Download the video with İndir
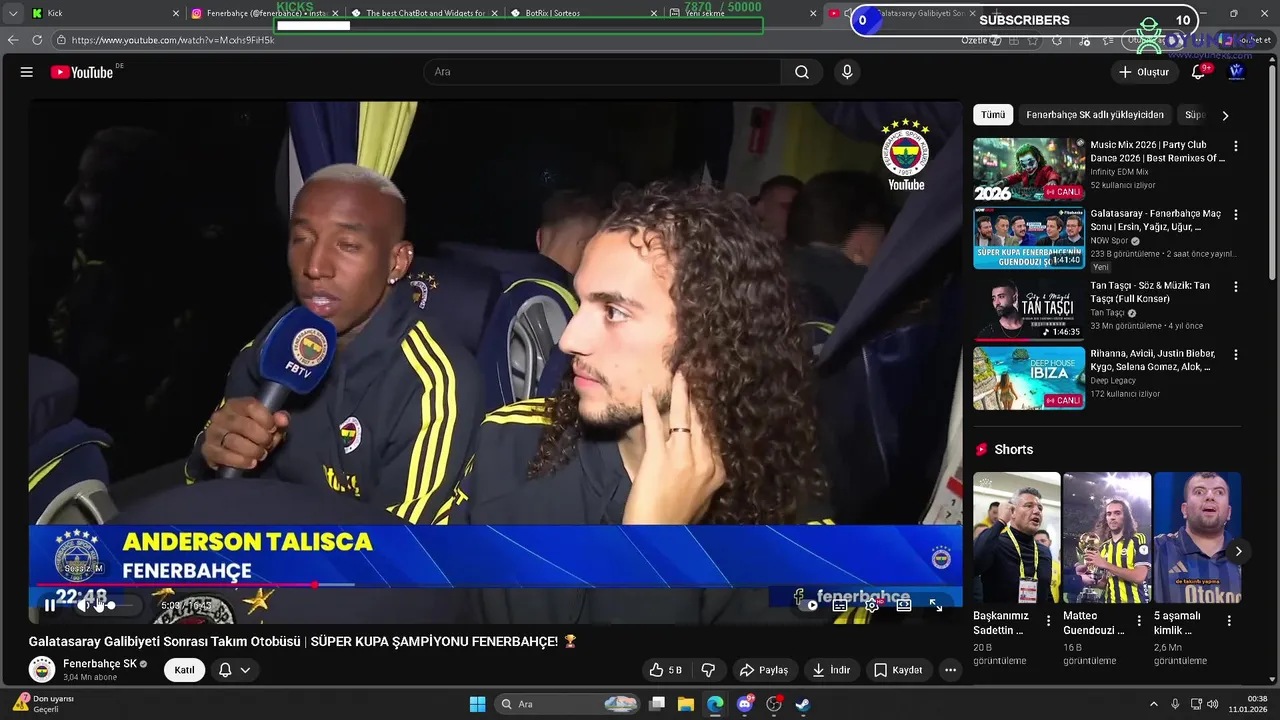Viewport: 1280px width, 720px height. click(830, 670)
